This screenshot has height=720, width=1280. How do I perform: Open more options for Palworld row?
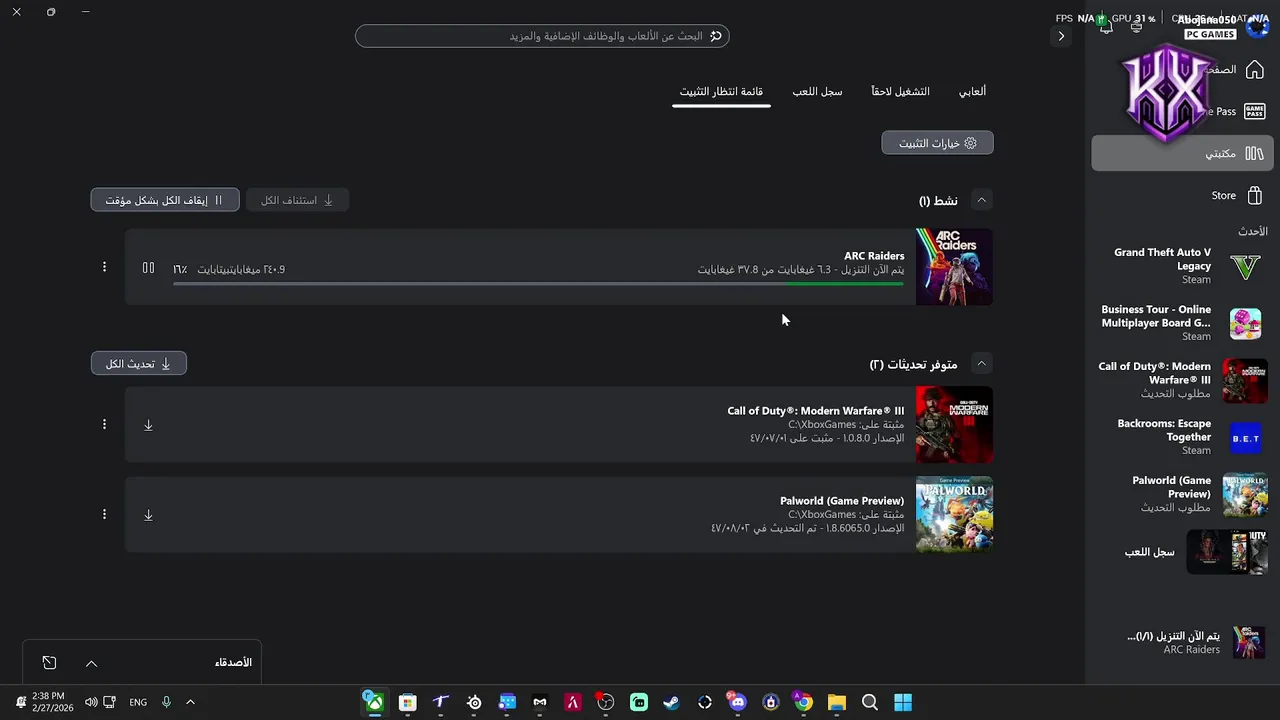pyautogui.click(x=104, y=514)
